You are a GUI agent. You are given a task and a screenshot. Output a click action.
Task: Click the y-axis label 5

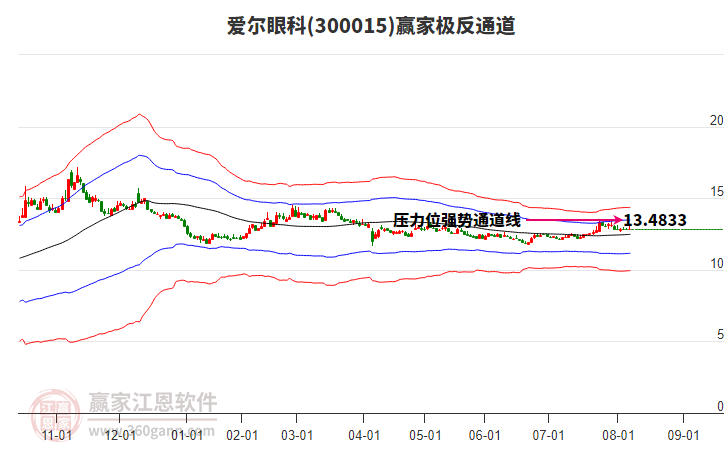coord(720,335)
